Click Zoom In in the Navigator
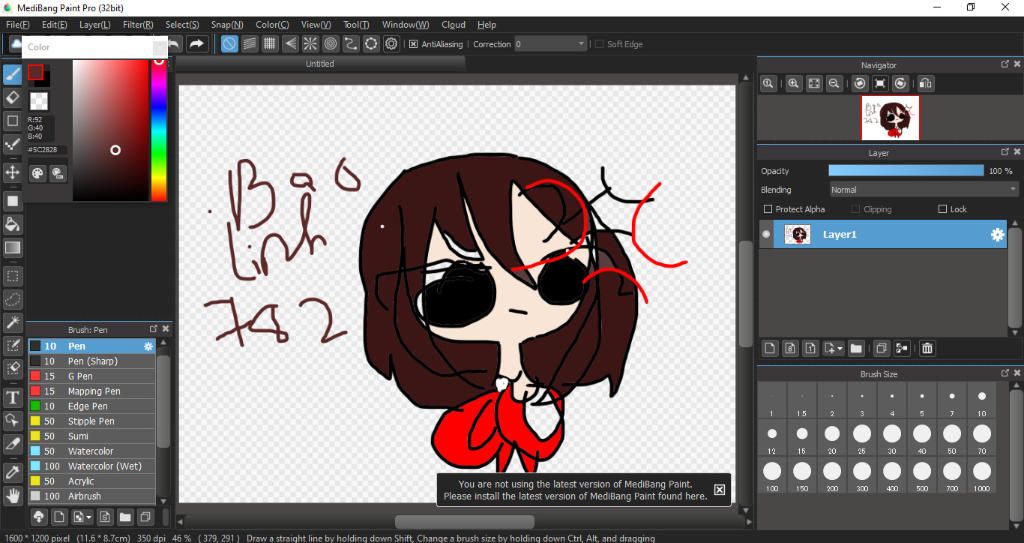 [x=793, y=84]
